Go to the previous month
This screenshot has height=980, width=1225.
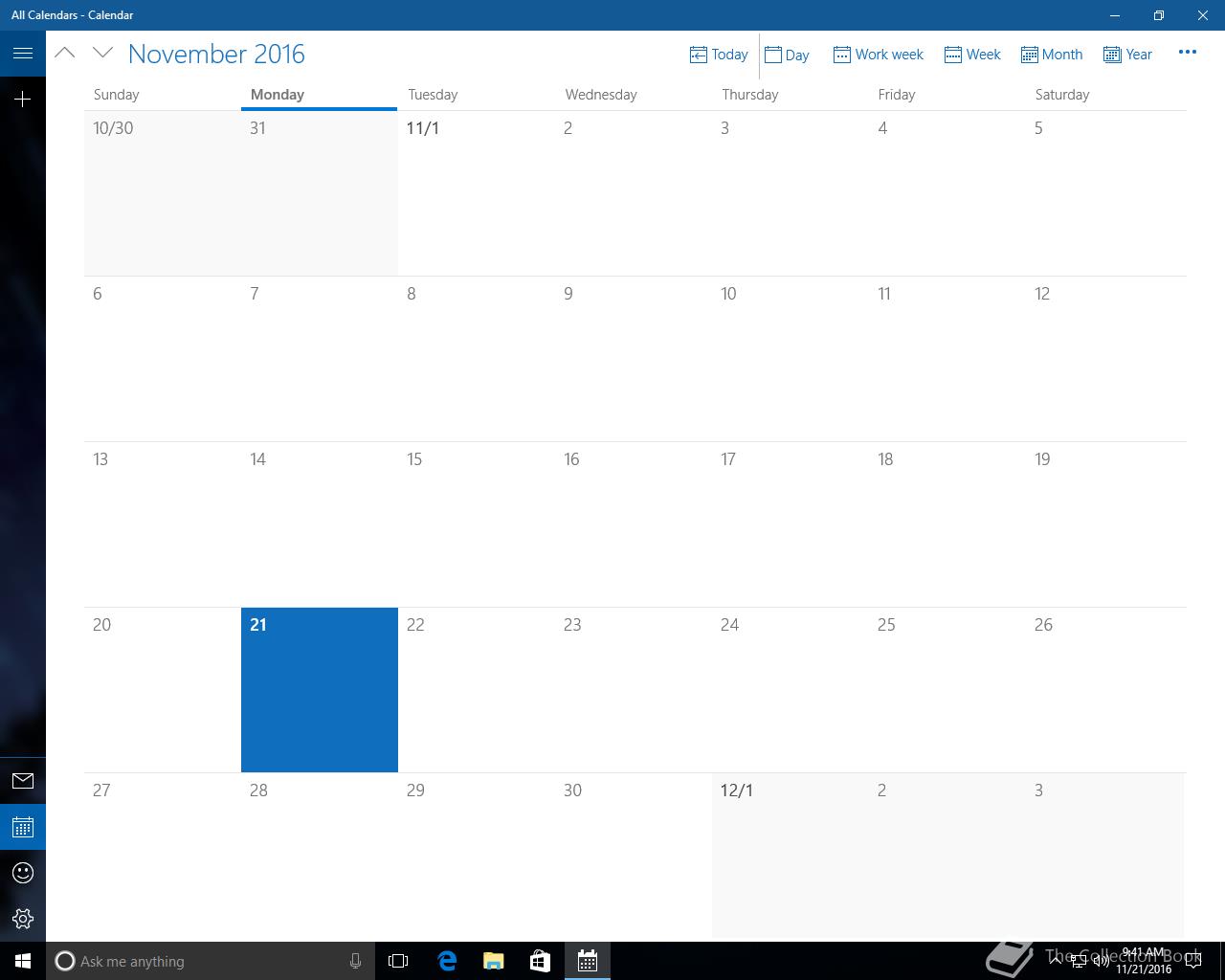[x=65, y=53]
